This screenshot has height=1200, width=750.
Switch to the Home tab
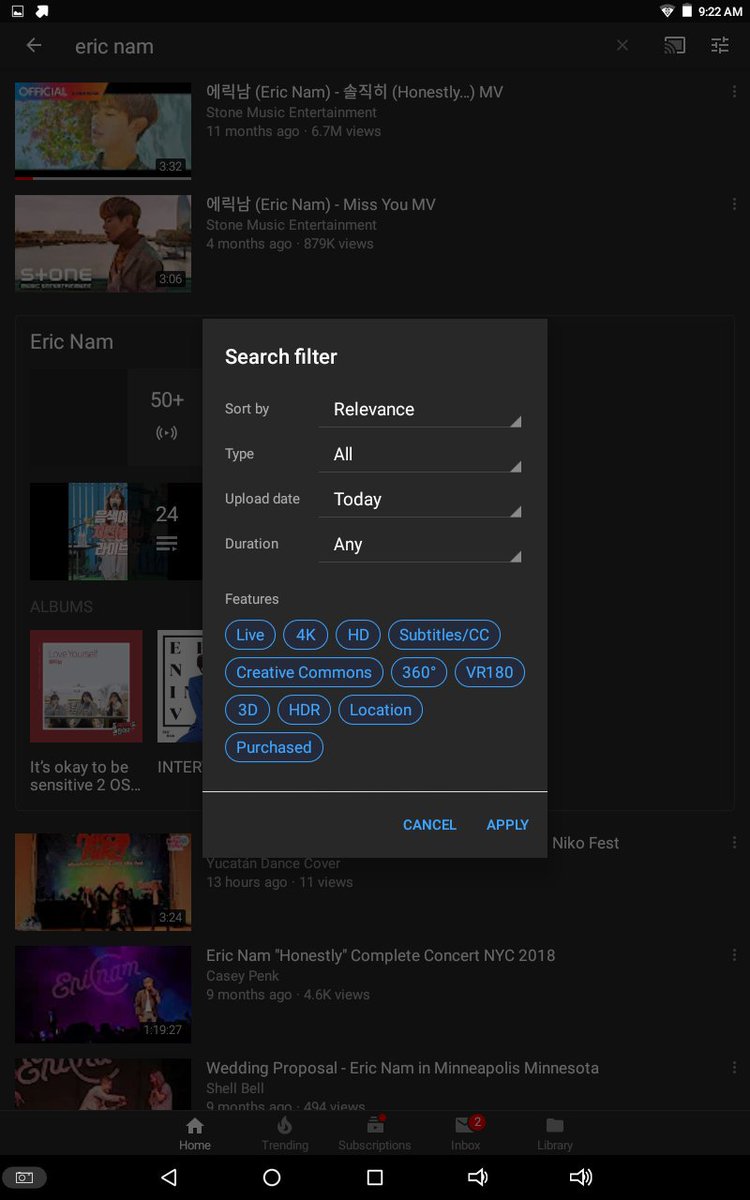coord(195,1134)
